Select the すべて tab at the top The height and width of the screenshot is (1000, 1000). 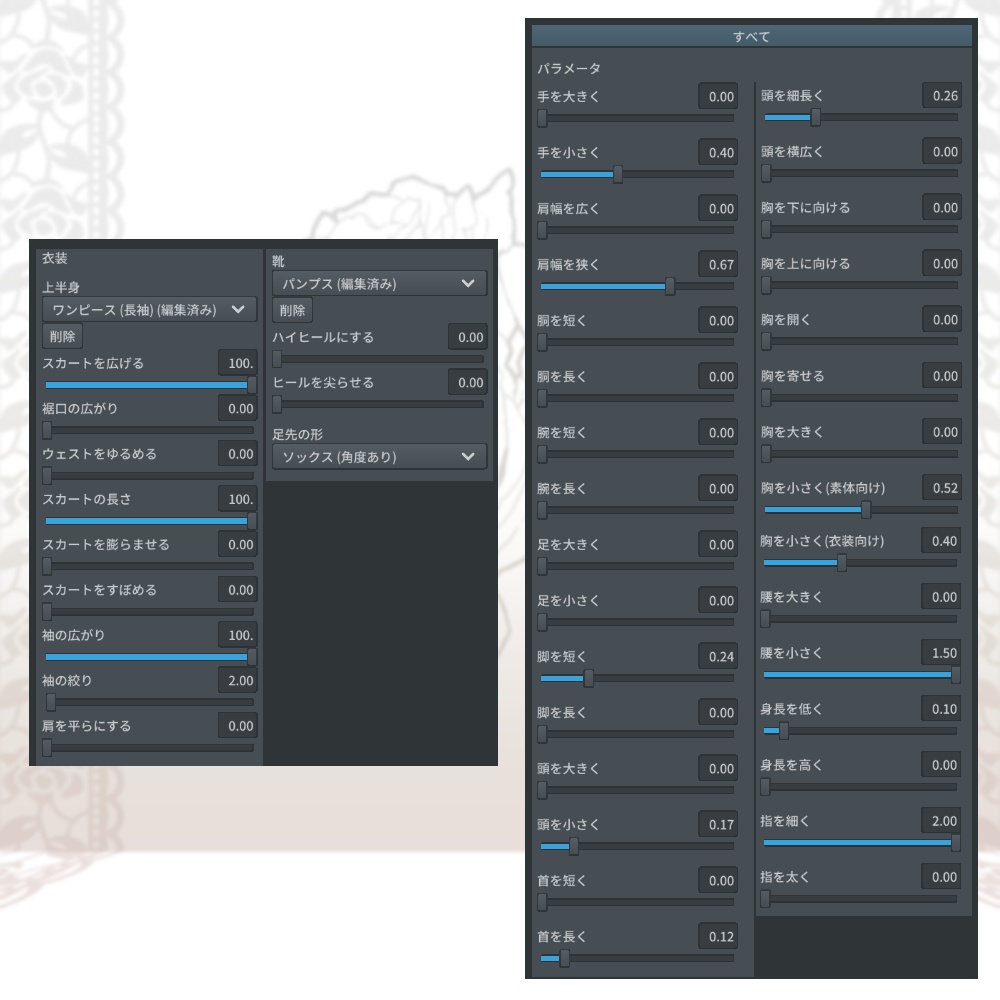[x=750, y=34]
